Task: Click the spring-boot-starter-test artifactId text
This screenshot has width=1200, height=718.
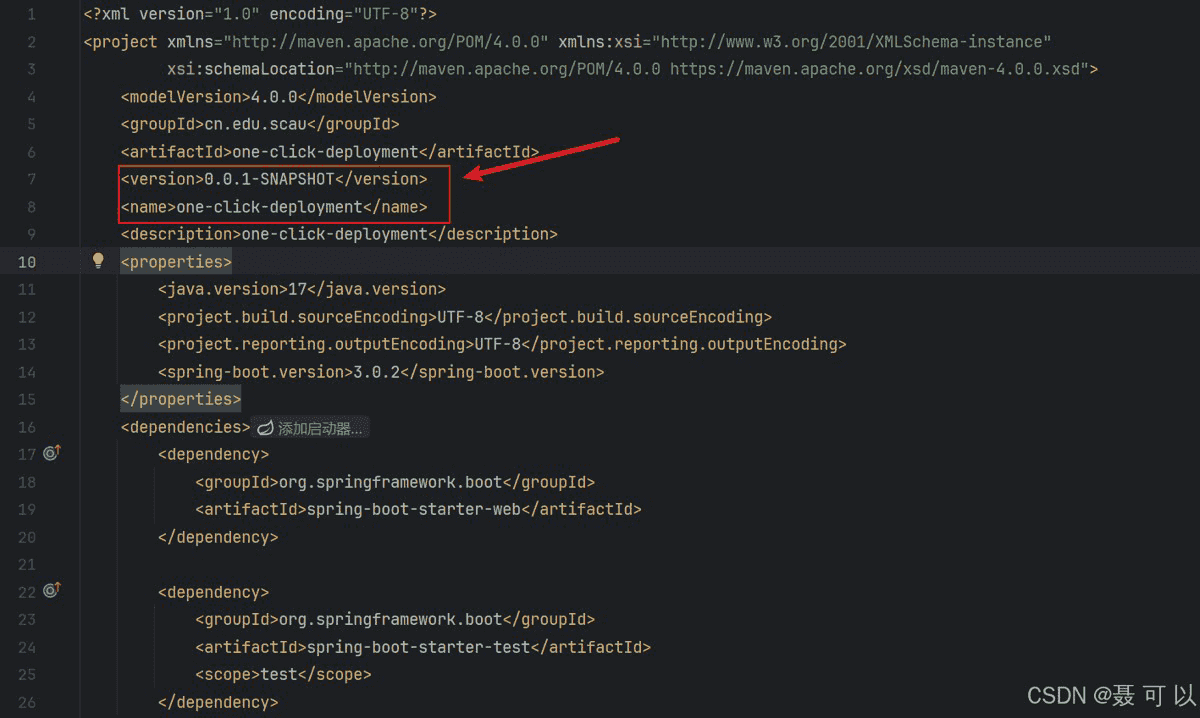Action: click(418, 647)
